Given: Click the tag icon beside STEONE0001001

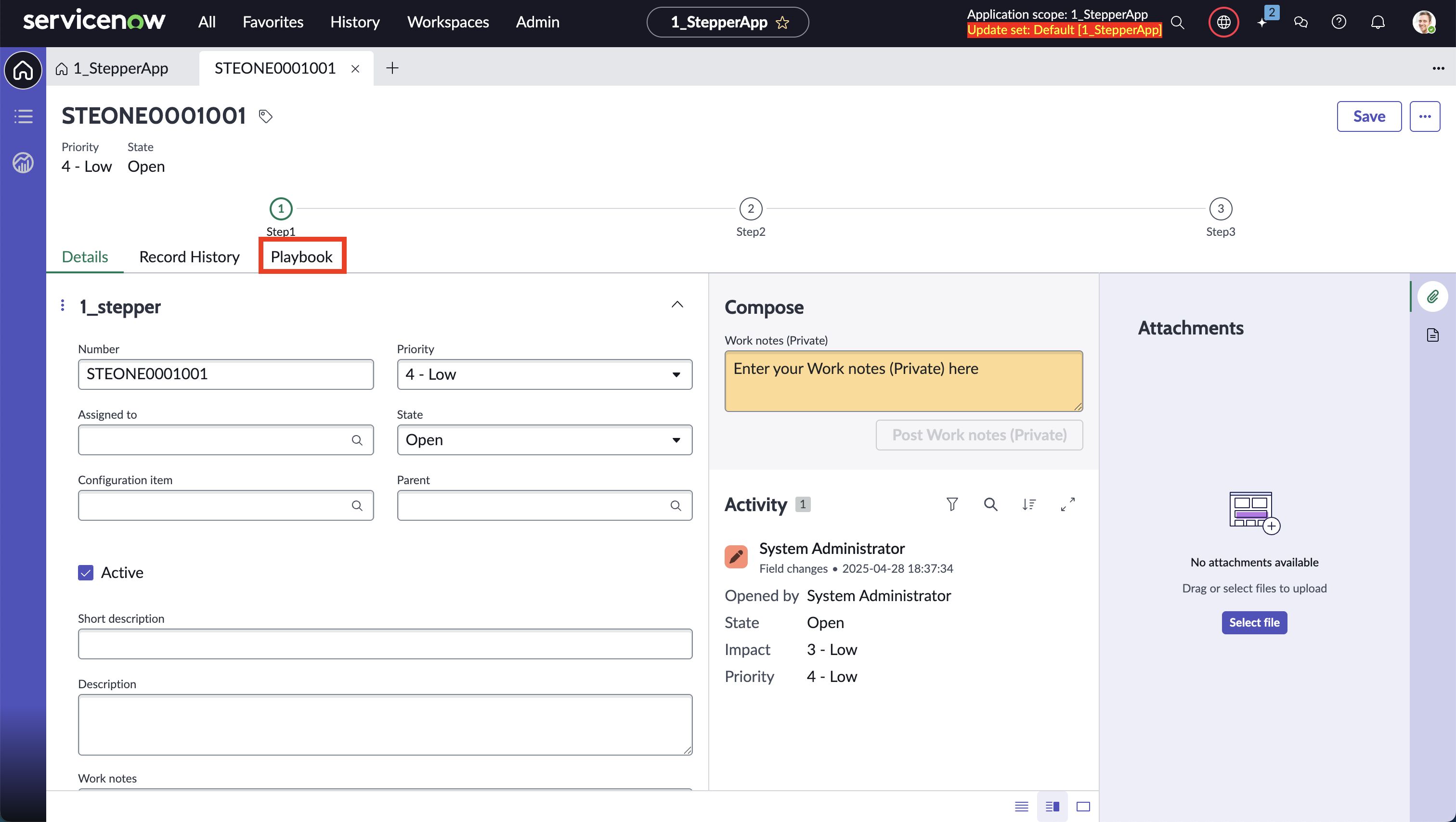Looking at the screenshot, I should 266,116.
